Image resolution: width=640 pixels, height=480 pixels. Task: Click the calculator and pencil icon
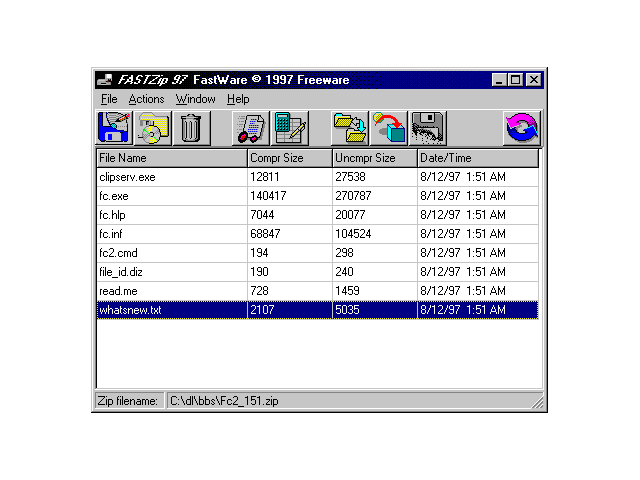[x=289, y=128]
